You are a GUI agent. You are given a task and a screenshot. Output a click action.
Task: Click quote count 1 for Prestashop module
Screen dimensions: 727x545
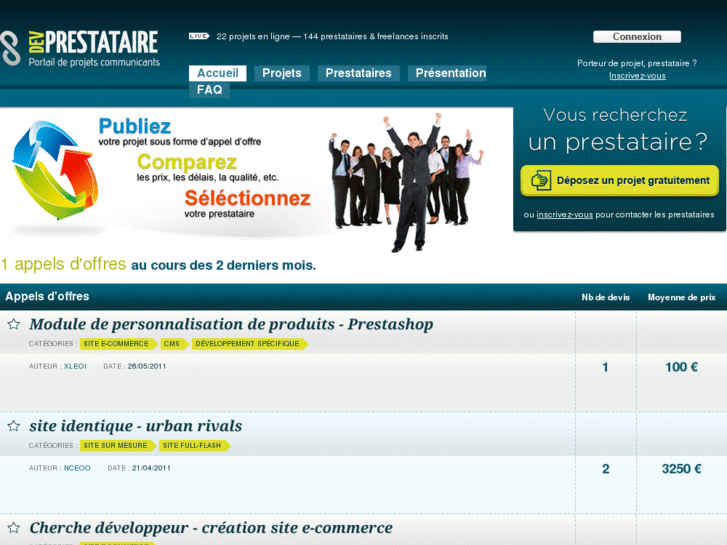pyautogui.click(x=605, y=367)
